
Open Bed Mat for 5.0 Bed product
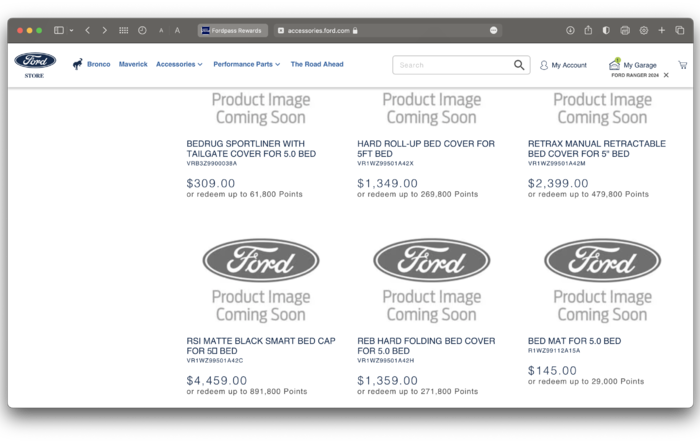pyautogui.click(x=574, y=341)
